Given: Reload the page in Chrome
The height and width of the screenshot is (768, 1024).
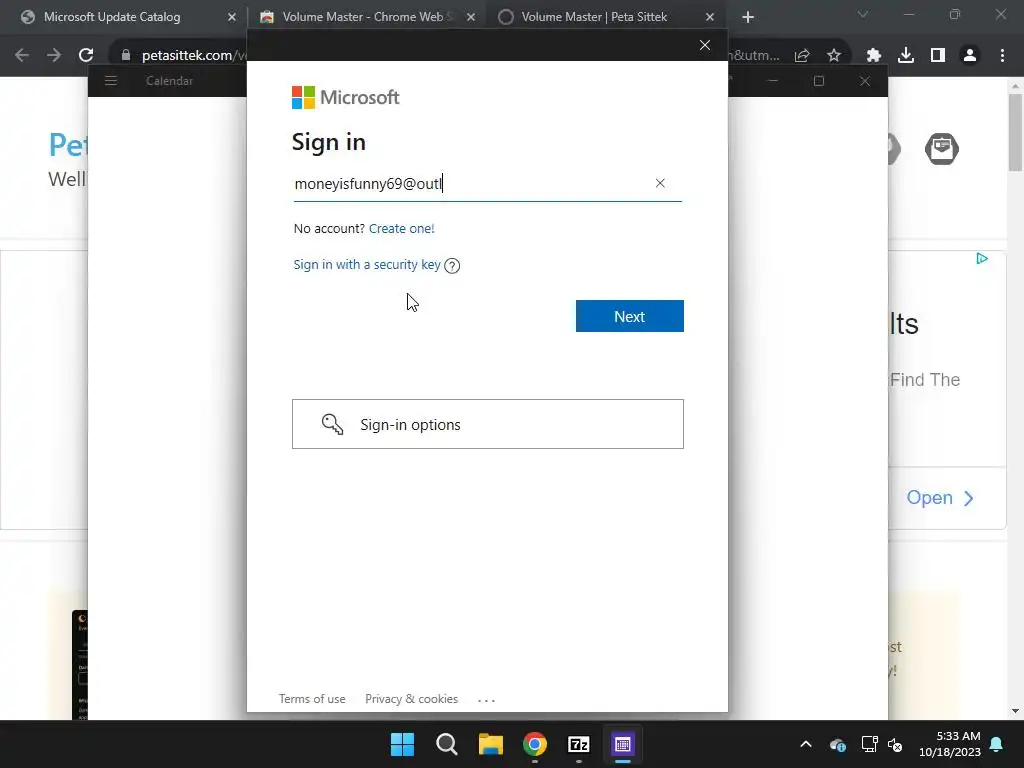Looking at the screenshot, I should [x=86, y=56].
